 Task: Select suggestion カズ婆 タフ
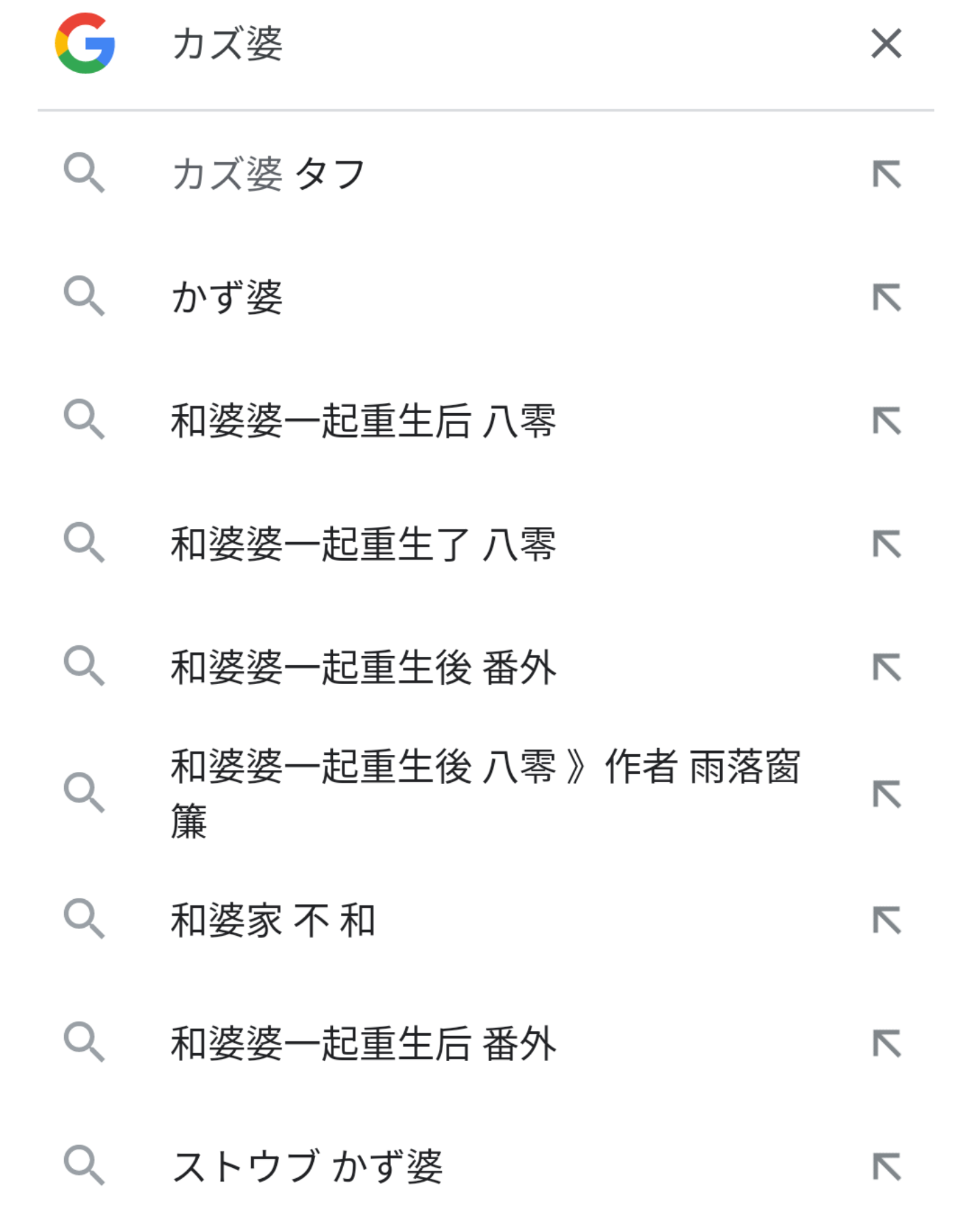point(268,174)
